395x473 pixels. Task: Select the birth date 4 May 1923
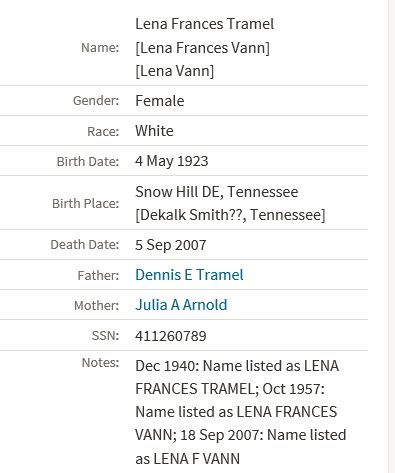pyautogui.click(x=172, y=161)
